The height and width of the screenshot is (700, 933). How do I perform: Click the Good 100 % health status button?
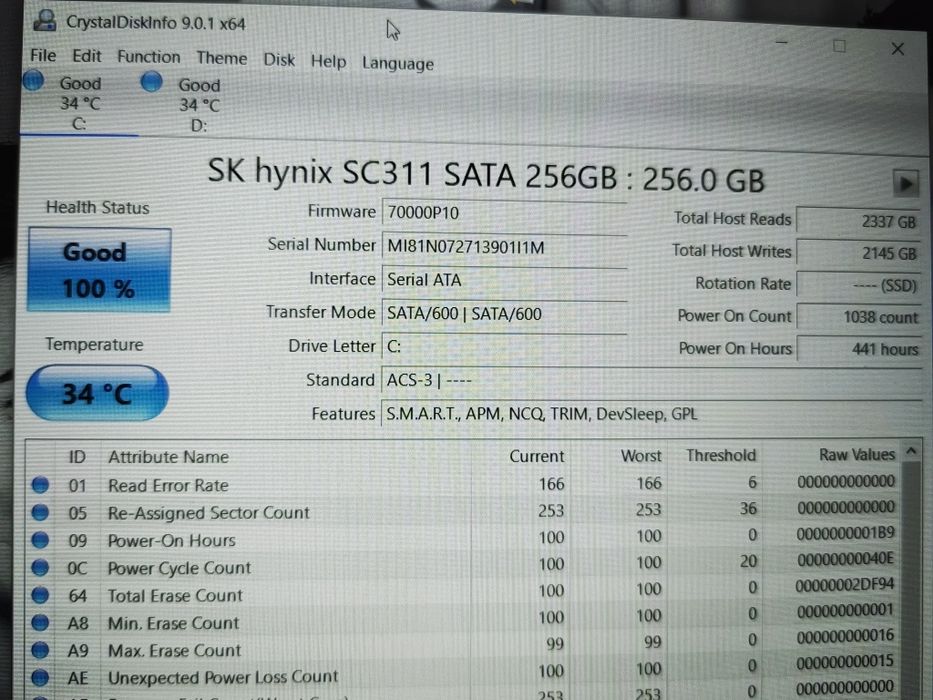click(x=99, y=270)
